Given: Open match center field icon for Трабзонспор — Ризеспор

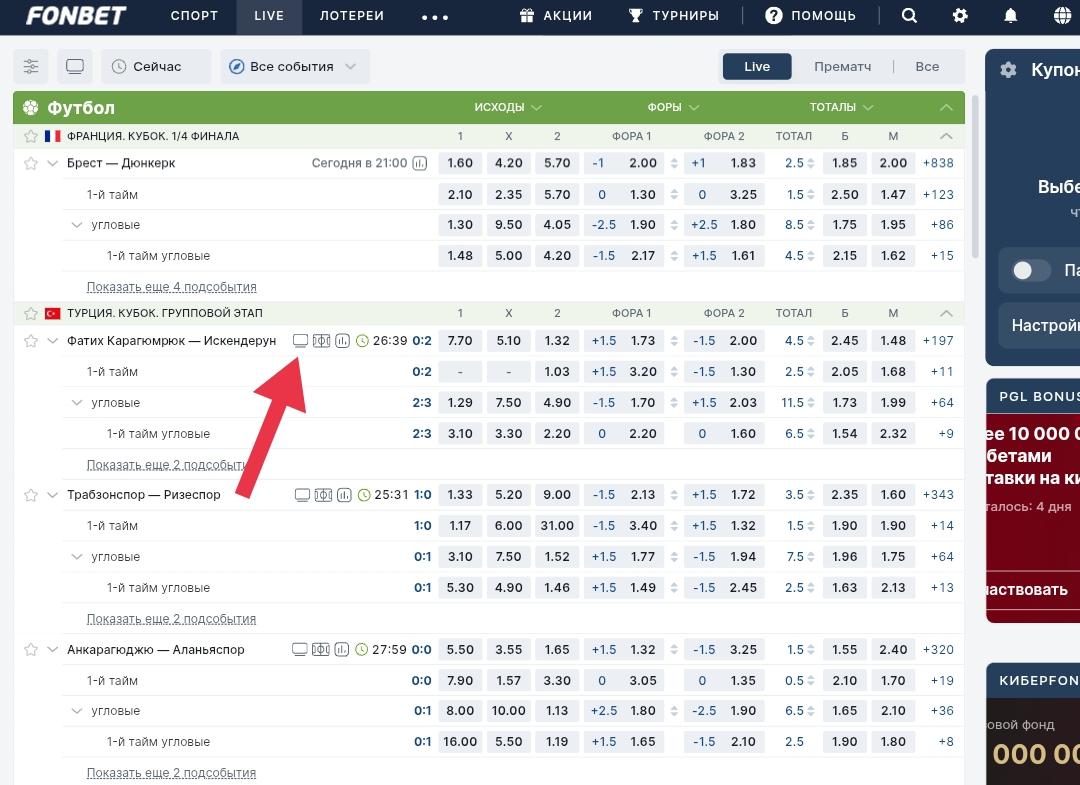Looking at the screenshot, I should click(322, 495).
